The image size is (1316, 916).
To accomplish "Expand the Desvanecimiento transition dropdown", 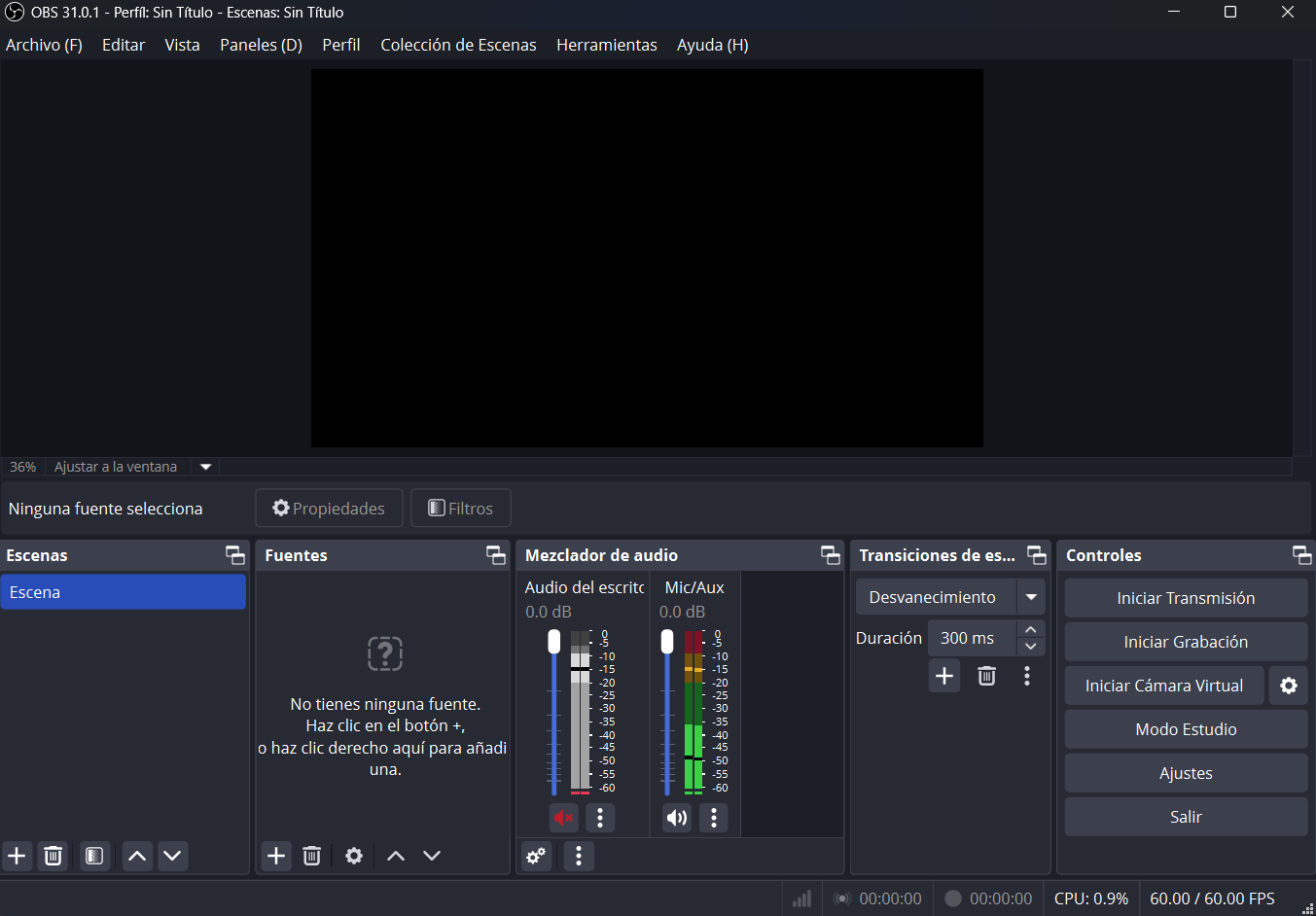I will tap(1031, 597).
